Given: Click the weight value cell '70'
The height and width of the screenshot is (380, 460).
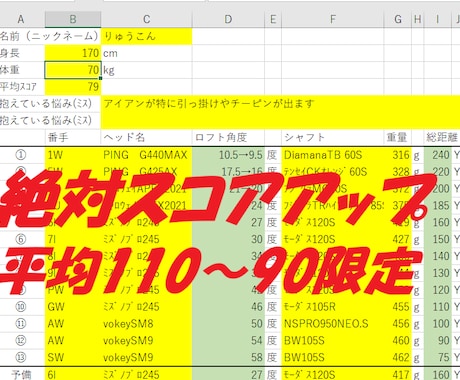Looking at the screenshot, I should [73, 70].
